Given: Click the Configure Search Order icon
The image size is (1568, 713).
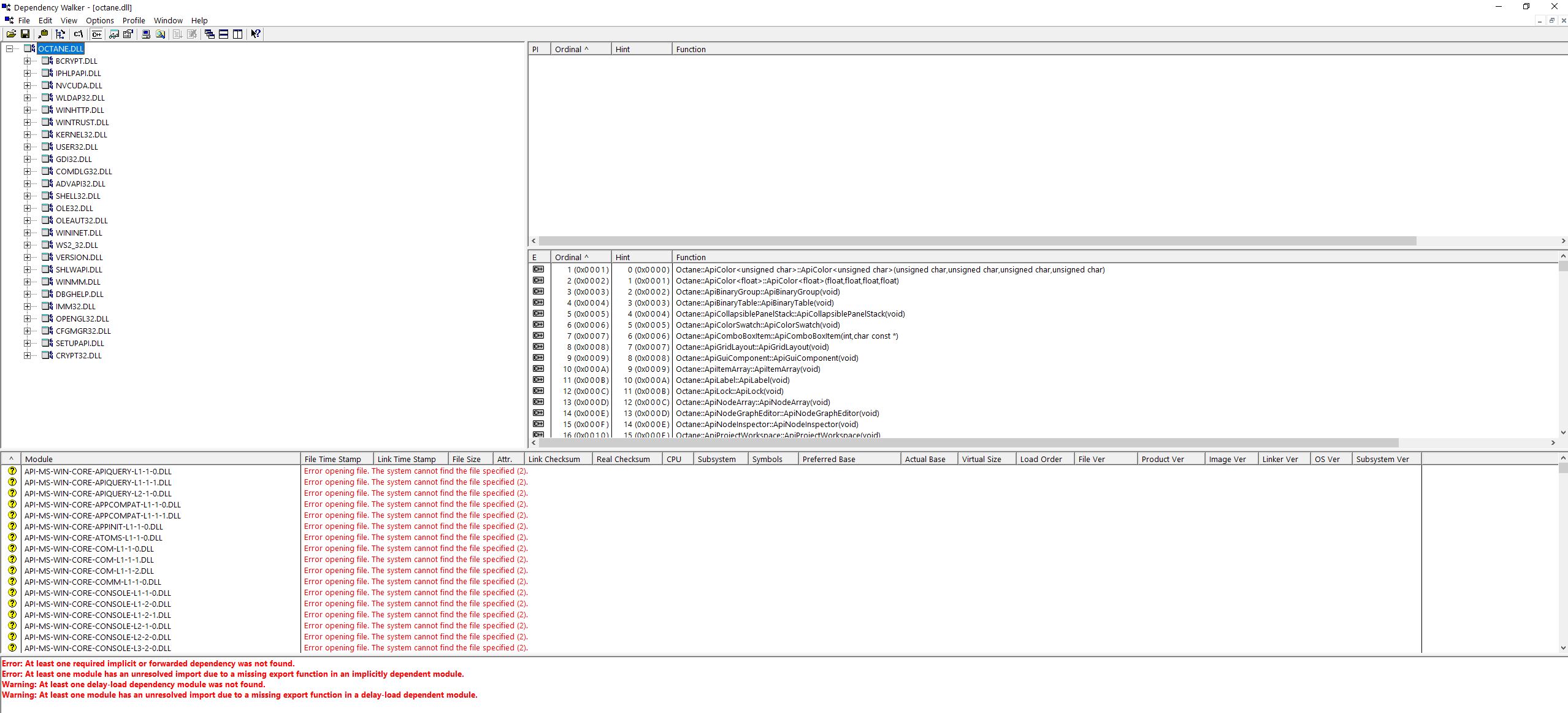Looking at the screenshot, I should pyautogui.click(x=160, y=34).
